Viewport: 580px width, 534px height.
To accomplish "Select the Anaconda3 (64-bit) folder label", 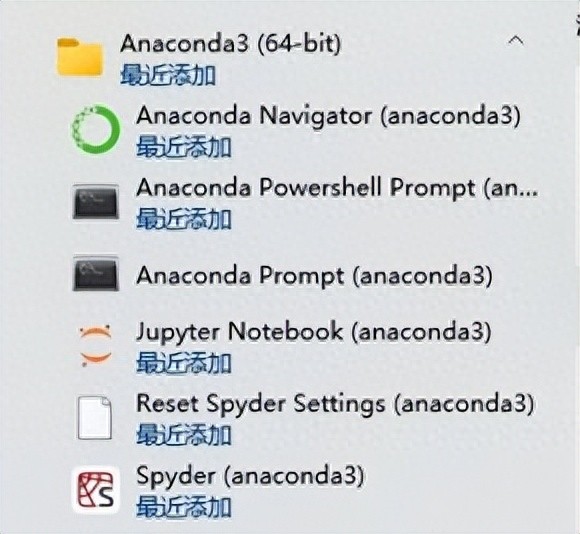I will point(230,44).
